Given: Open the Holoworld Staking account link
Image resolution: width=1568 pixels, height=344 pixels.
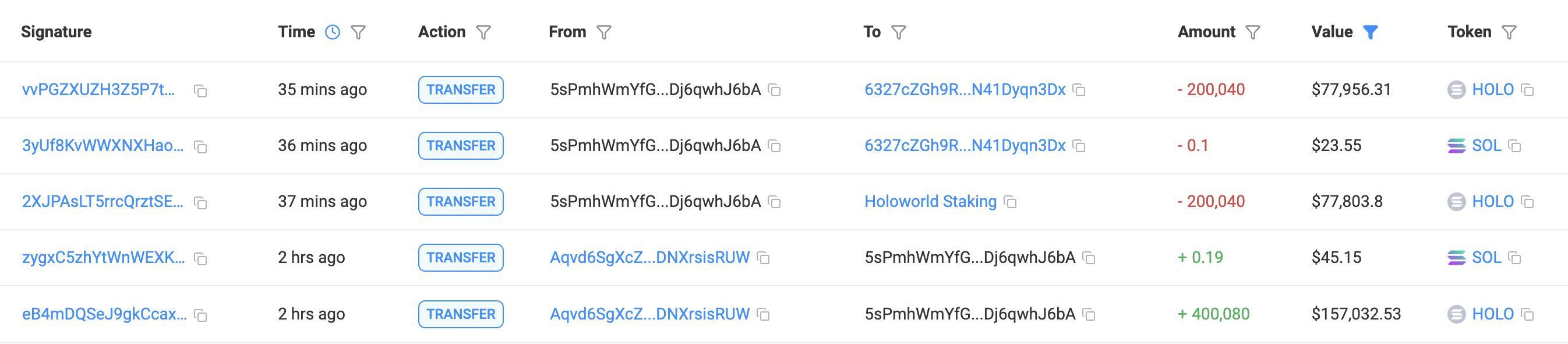Looking at the screenshot, I should 930,202.
